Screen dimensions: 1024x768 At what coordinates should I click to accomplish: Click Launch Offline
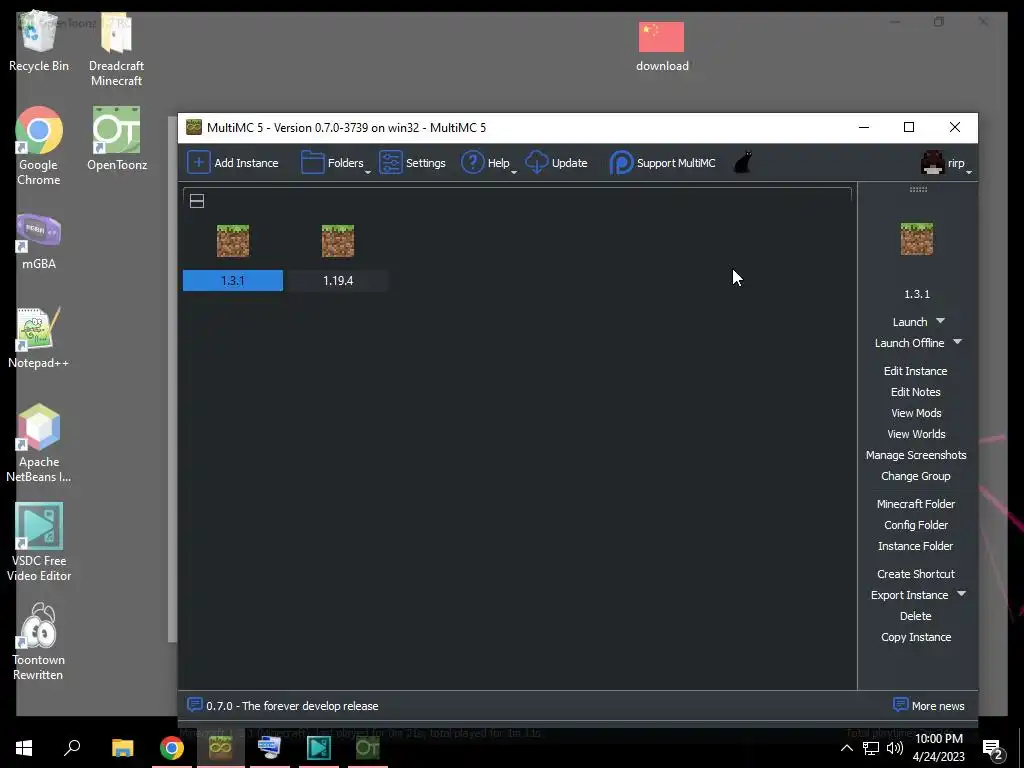click(x=909, y=343)
